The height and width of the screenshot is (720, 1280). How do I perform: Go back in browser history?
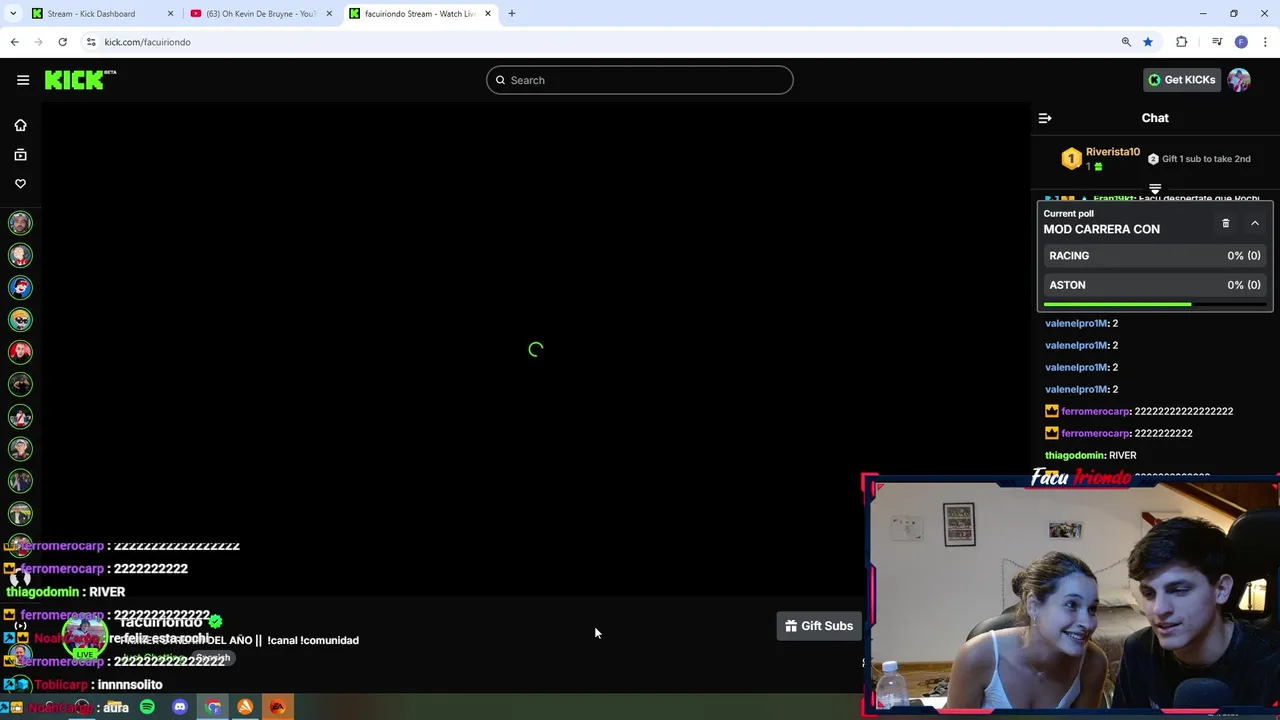tap(14, 42)
